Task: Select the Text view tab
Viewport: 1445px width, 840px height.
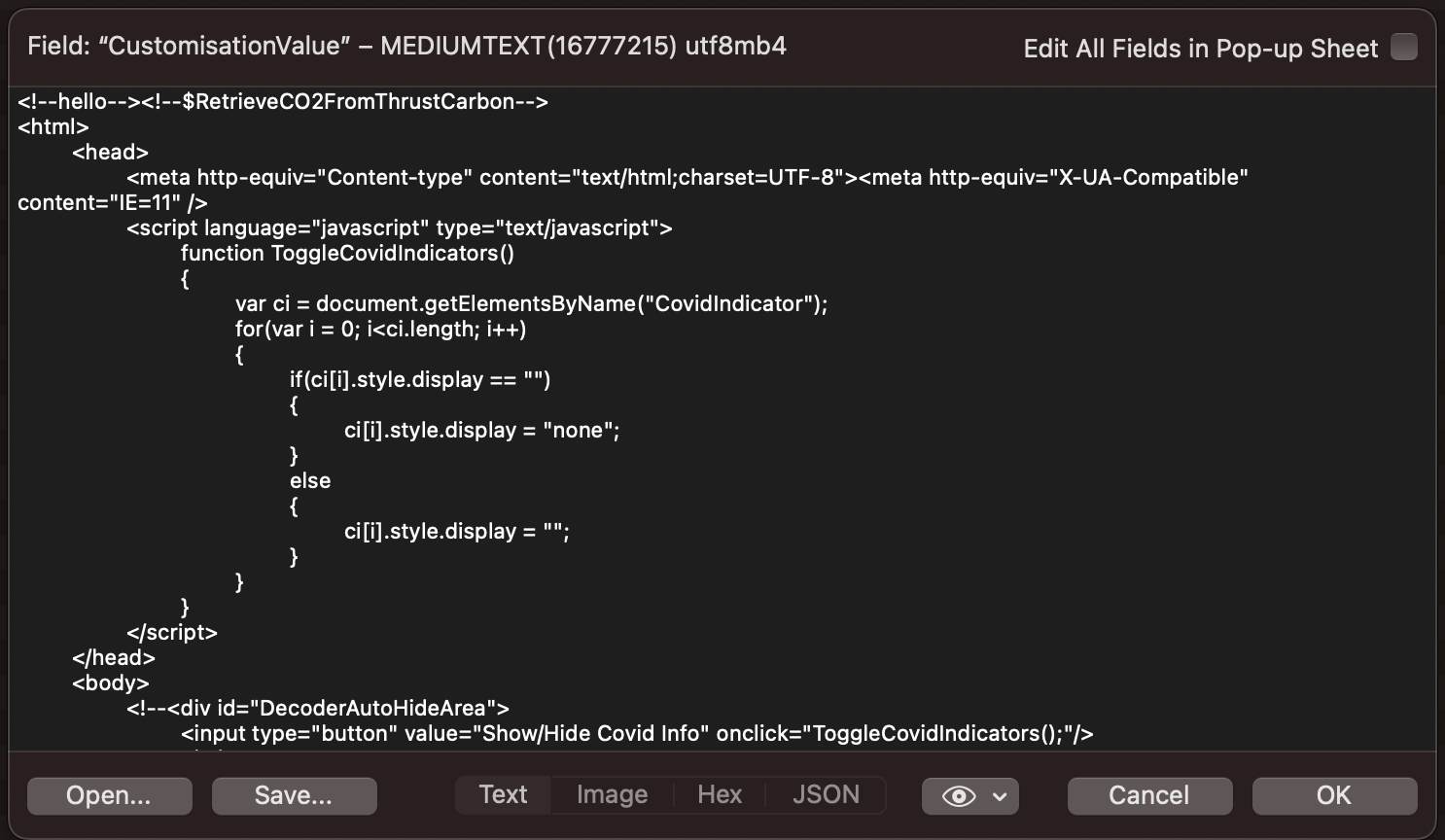Action: coord(502,794)
